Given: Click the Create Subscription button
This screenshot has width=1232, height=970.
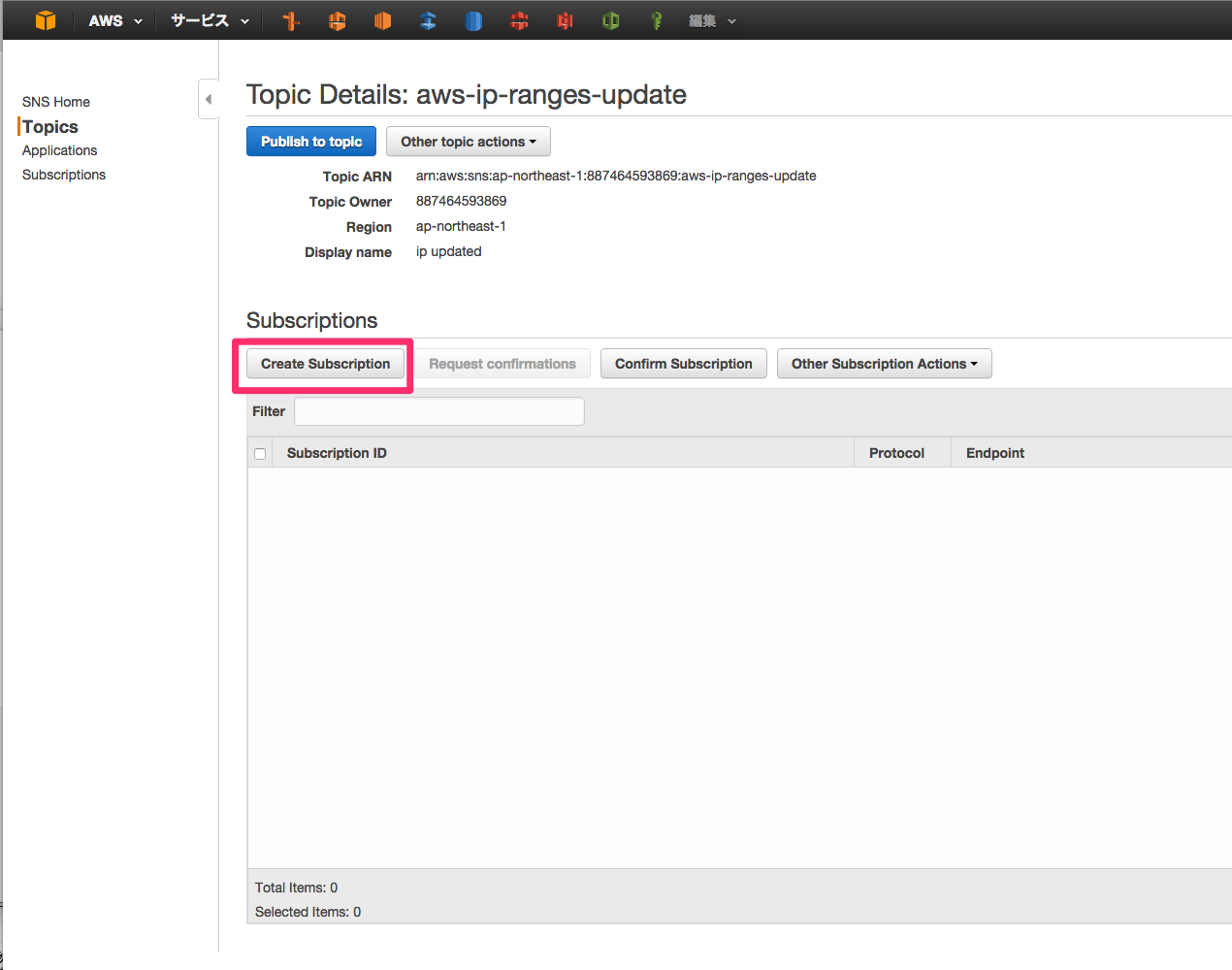Looking at the screenshot, I should click(x=325, y=364).
